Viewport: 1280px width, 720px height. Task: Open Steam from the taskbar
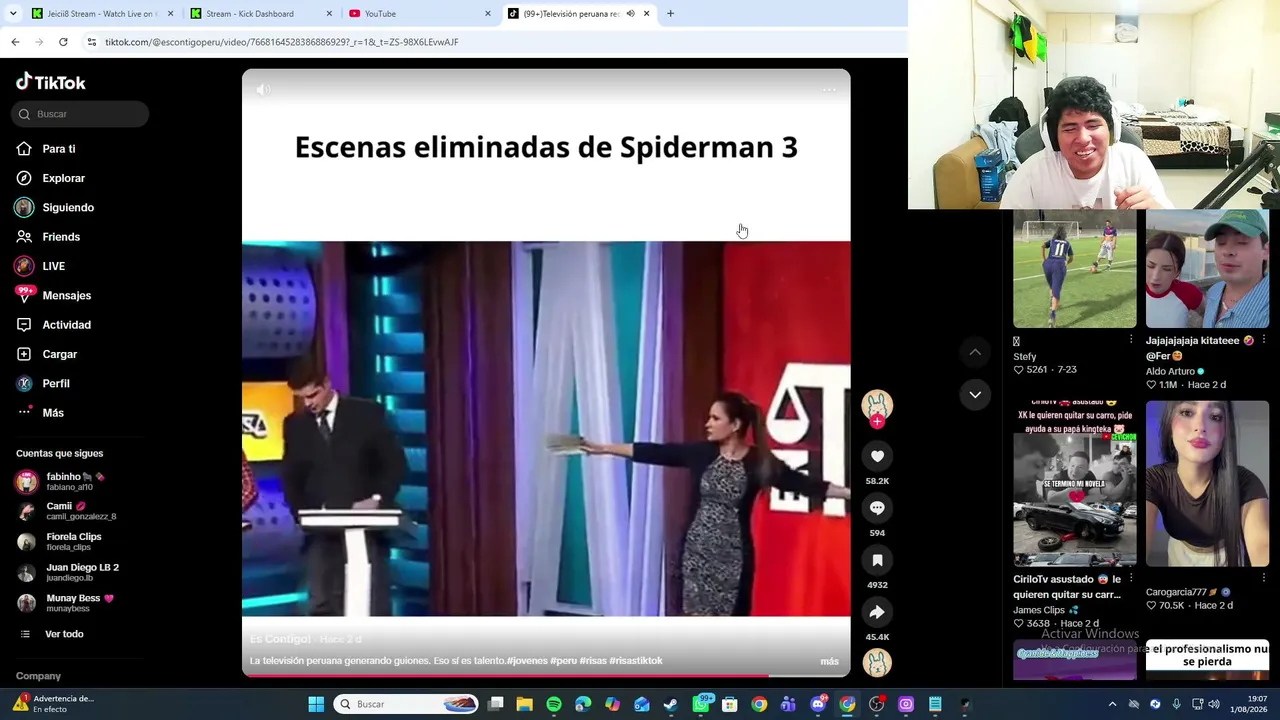point(671,704)
